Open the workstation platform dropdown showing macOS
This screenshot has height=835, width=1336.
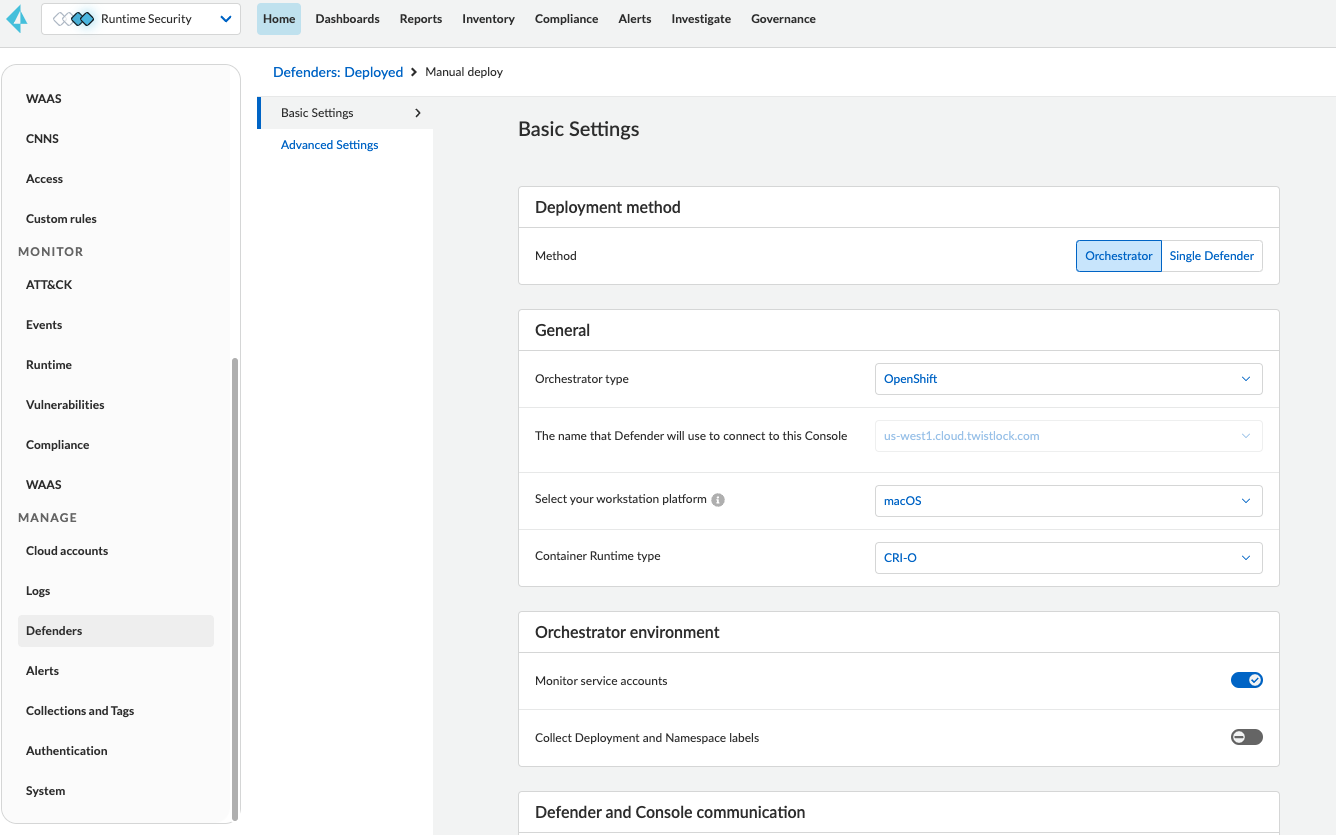click(1068, 500)
